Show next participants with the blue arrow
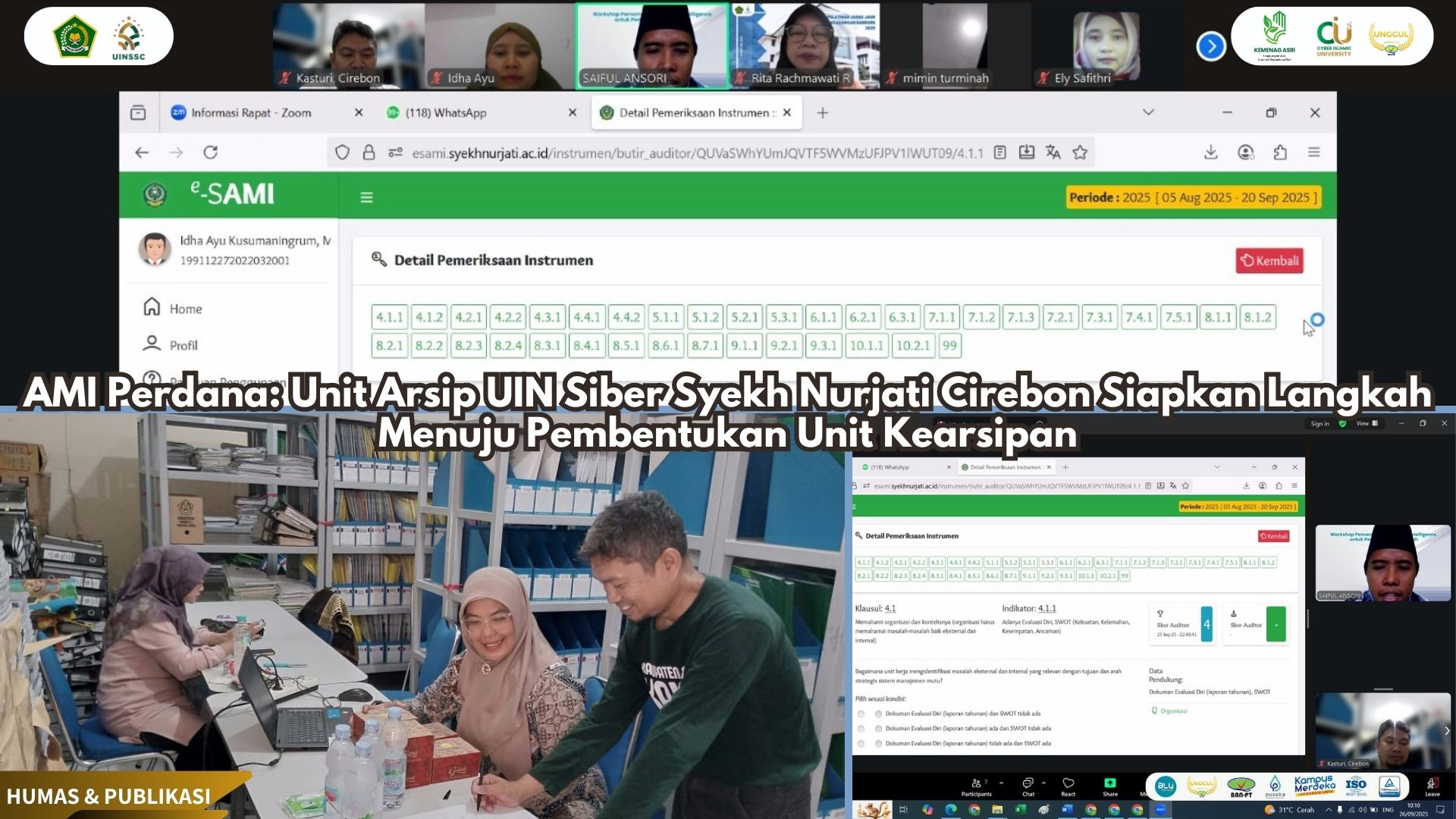 1211,47
